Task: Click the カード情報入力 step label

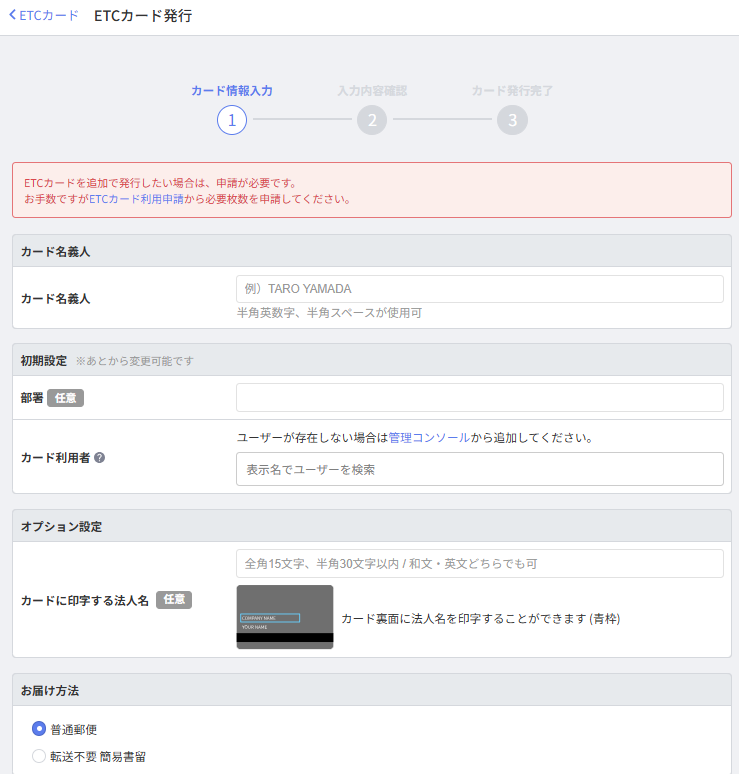Action: point(232,90)
